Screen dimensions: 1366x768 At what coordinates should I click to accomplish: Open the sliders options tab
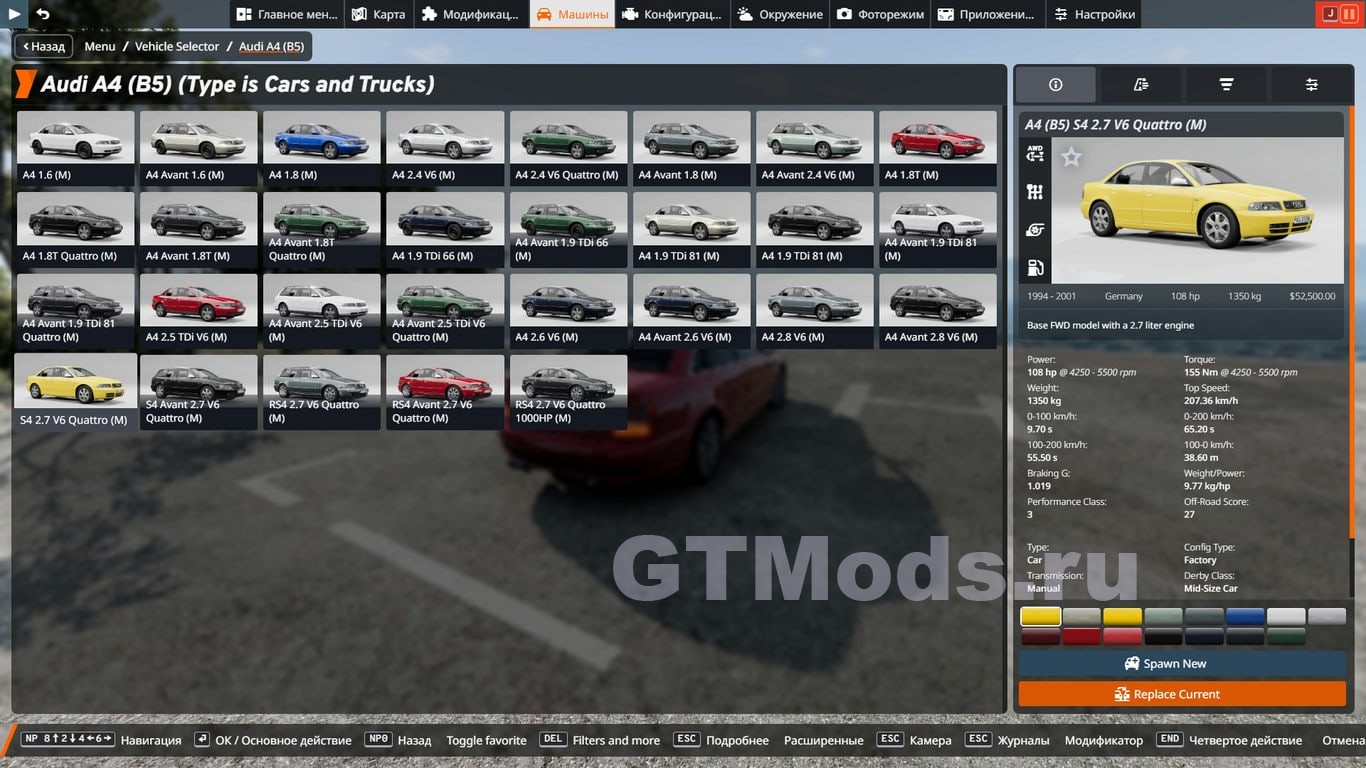click(1311, 85)
